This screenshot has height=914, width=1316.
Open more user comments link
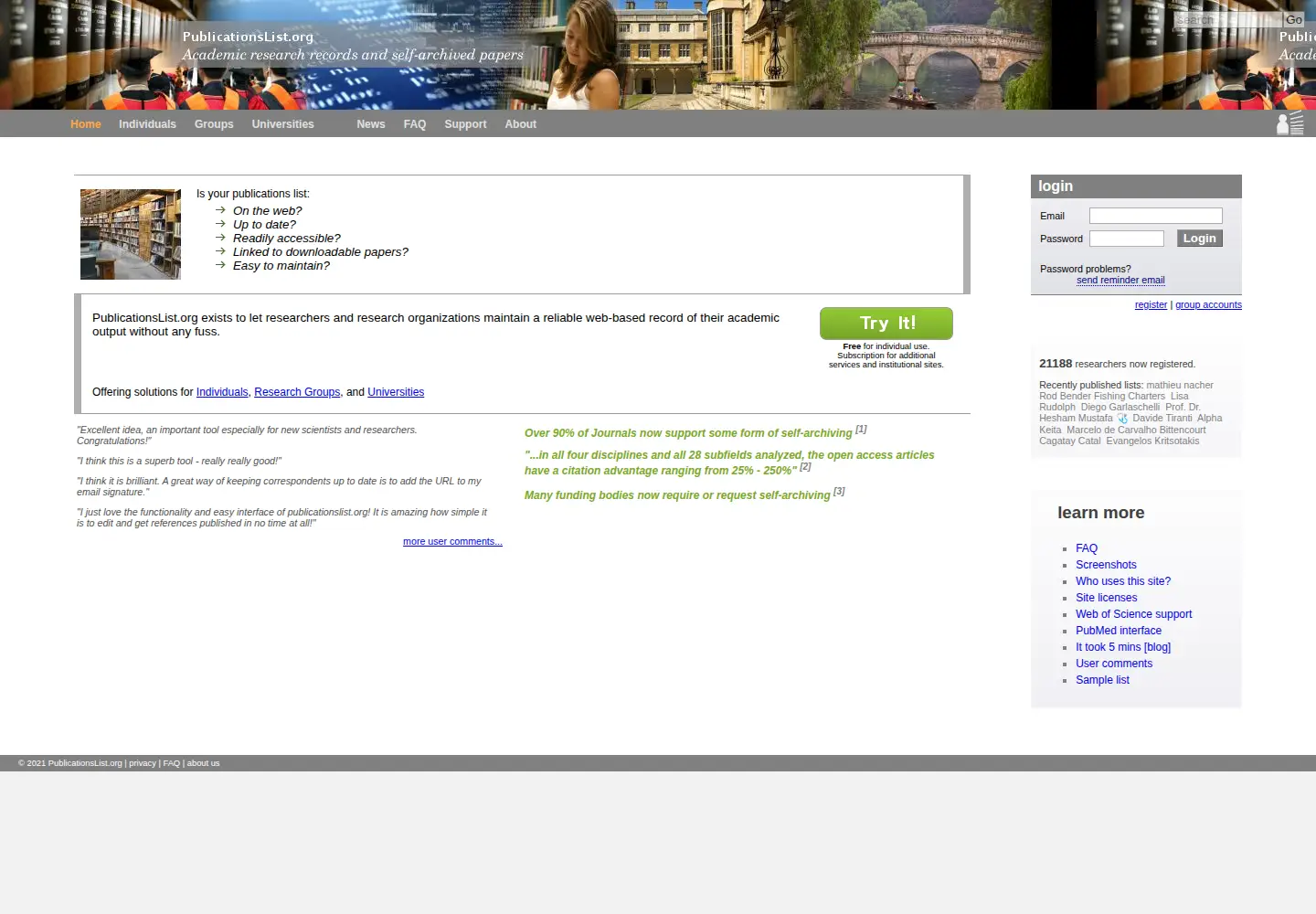(452, 542)
